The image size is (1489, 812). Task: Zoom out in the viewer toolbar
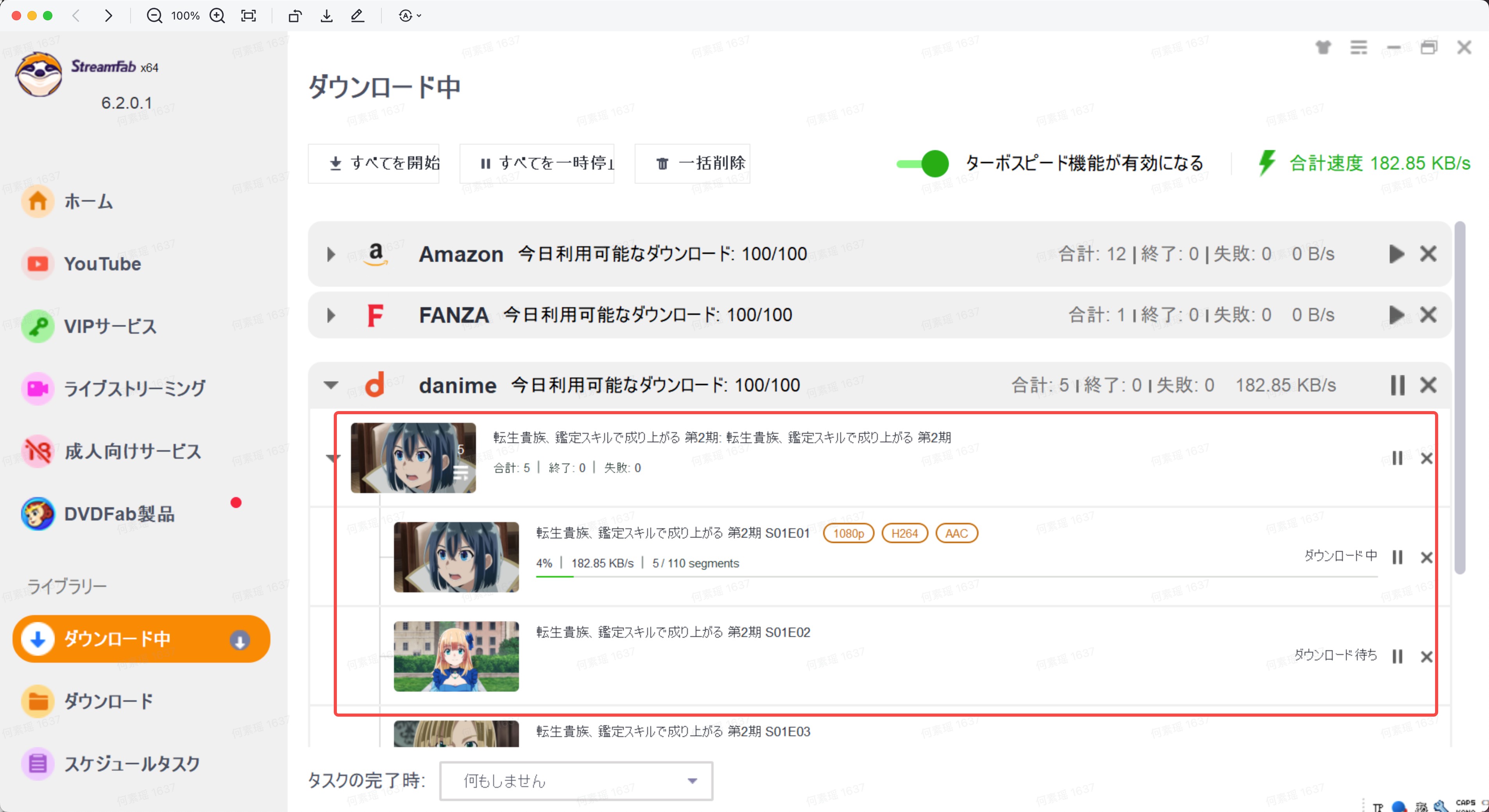point(154,16)
